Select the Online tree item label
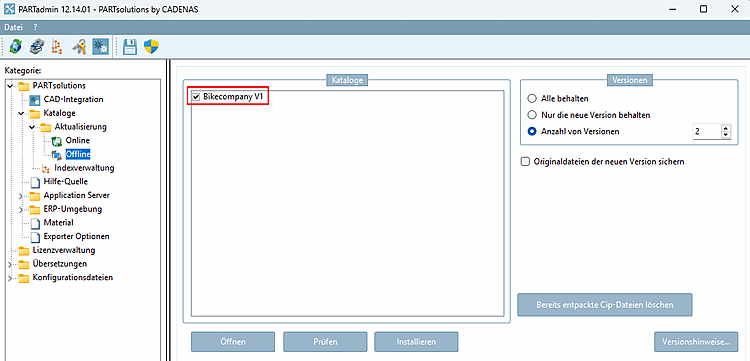Image resolution: width=750 pixels, height=361 pixels. (x=77, y=141)
